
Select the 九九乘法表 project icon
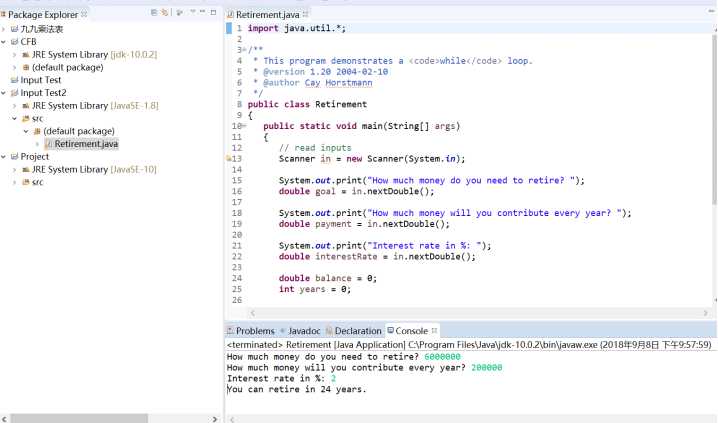14,29
